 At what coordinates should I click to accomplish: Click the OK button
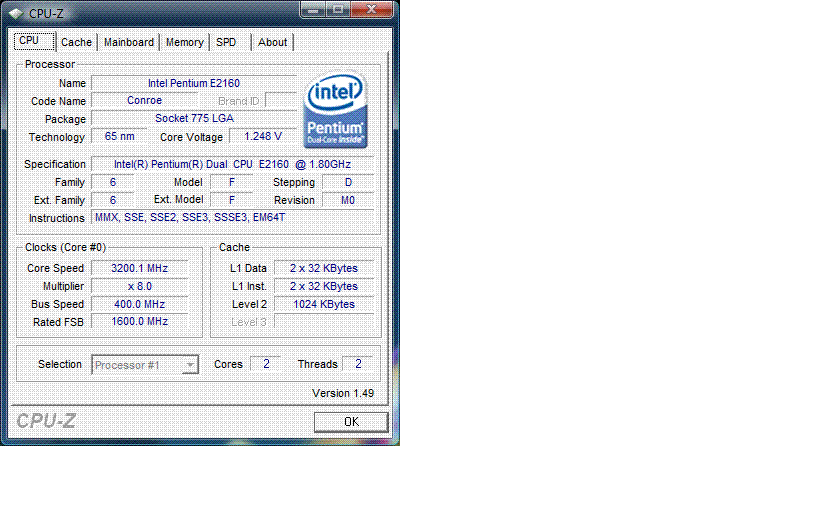(x=351, y=422)
